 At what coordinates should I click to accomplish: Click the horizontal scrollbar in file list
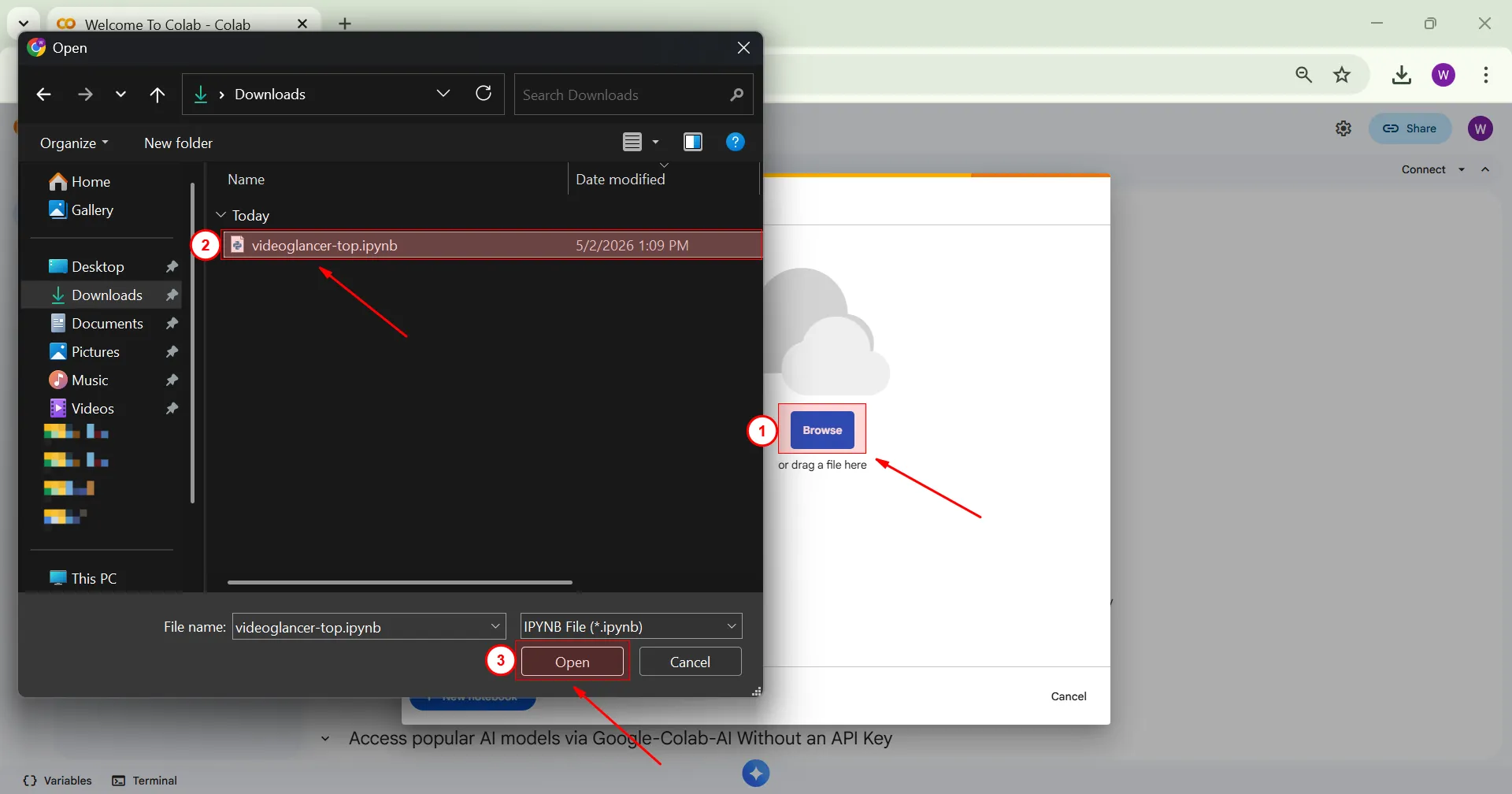coord(400,582)
